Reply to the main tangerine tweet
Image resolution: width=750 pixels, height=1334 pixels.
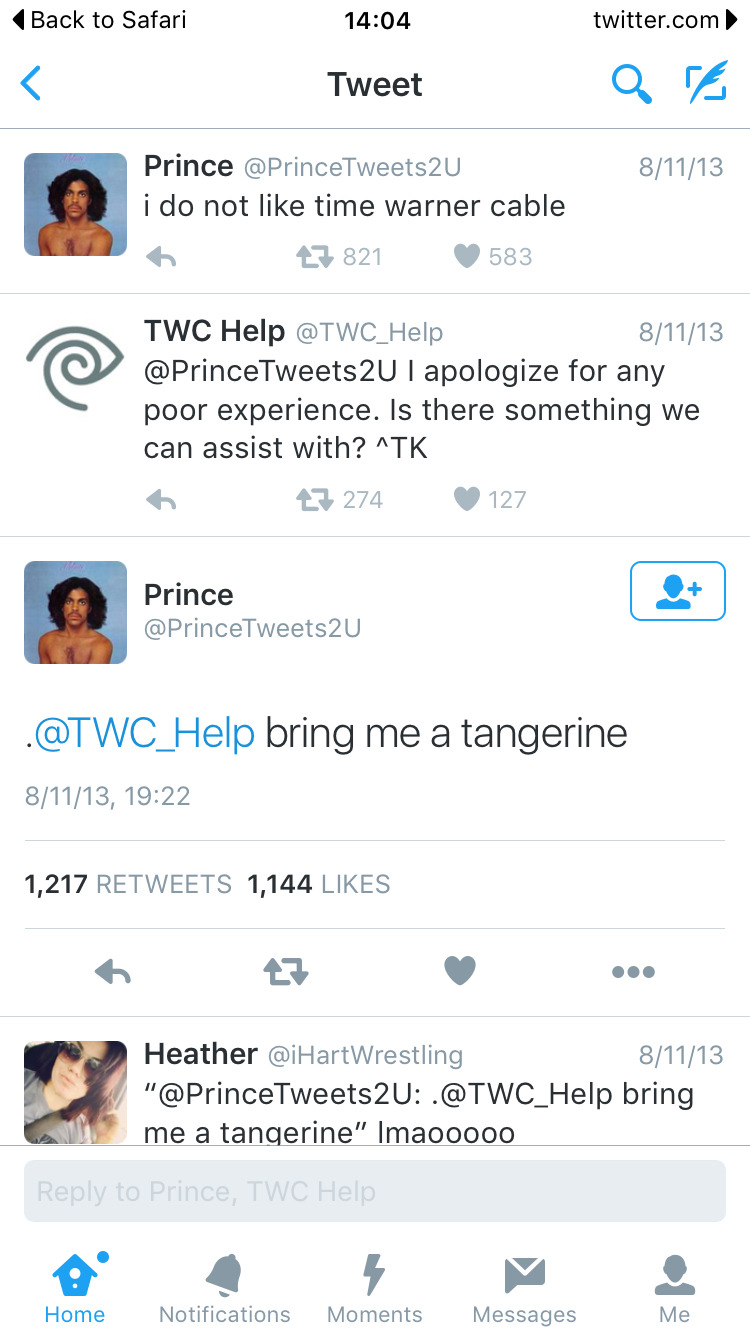pyautogui.click(x=112, y=971)
